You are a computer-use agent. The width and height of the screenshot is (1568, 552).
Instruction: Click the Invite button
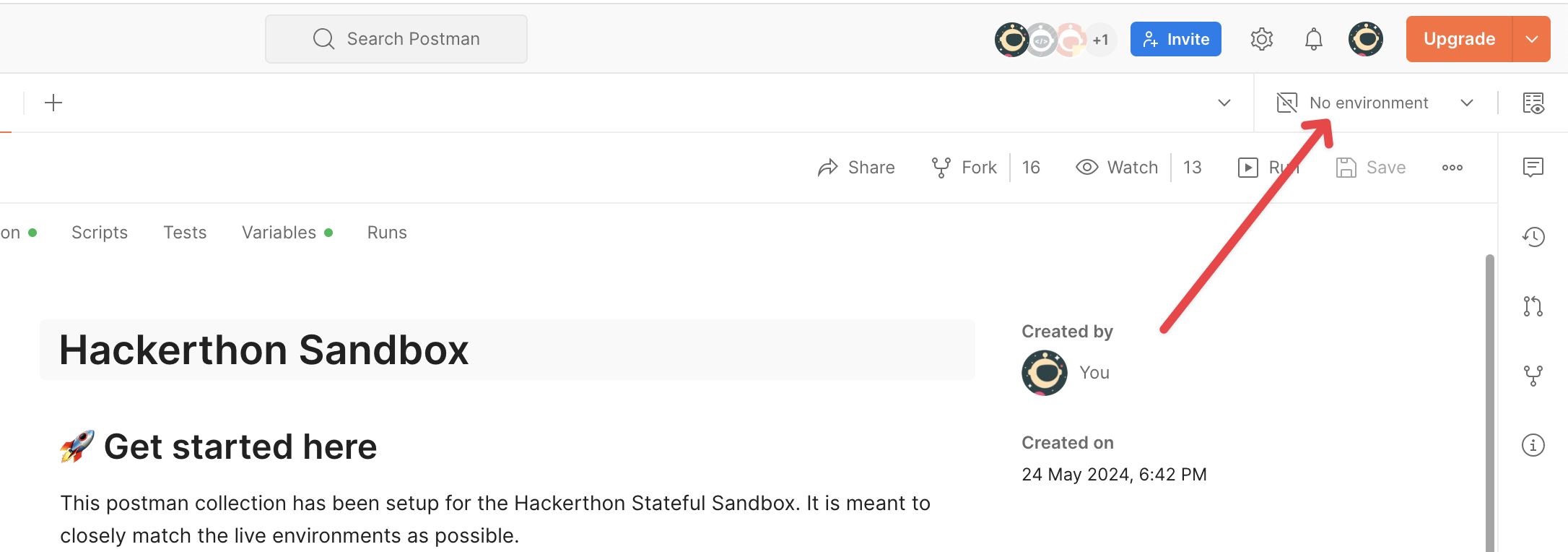(1175, 39)
